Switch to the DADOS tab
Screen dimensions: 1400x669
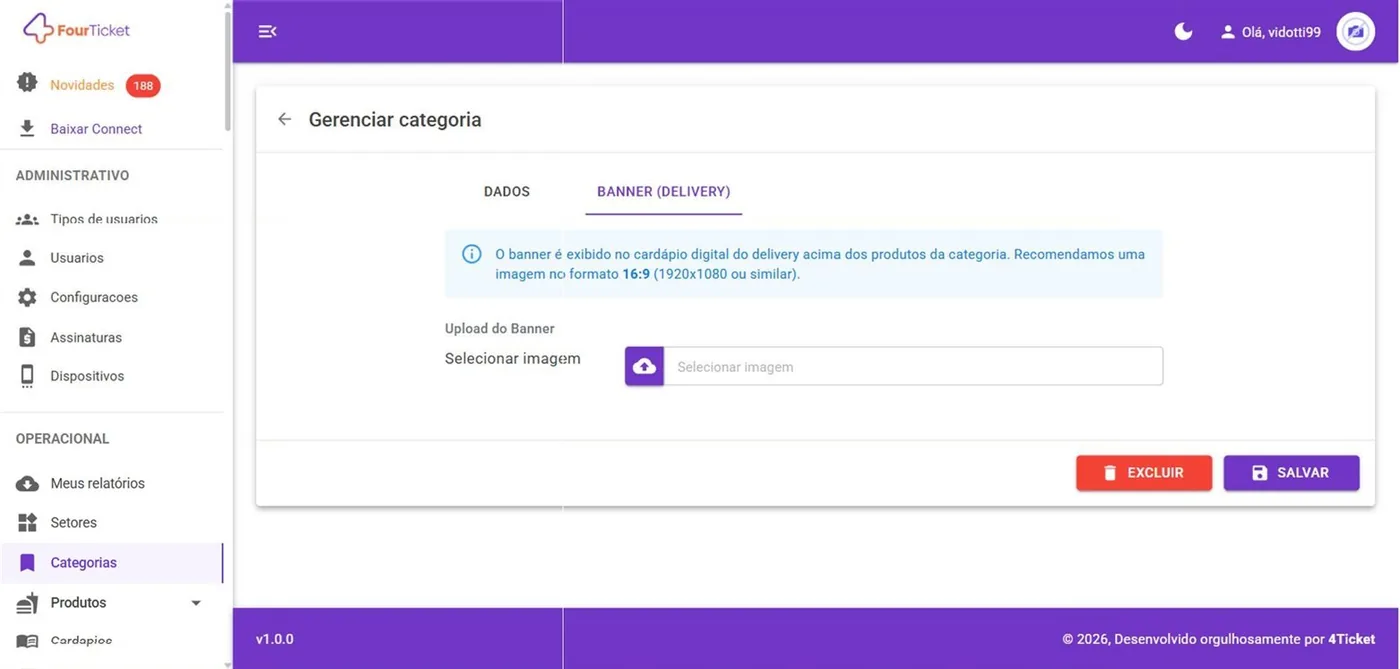click(507, 191)
